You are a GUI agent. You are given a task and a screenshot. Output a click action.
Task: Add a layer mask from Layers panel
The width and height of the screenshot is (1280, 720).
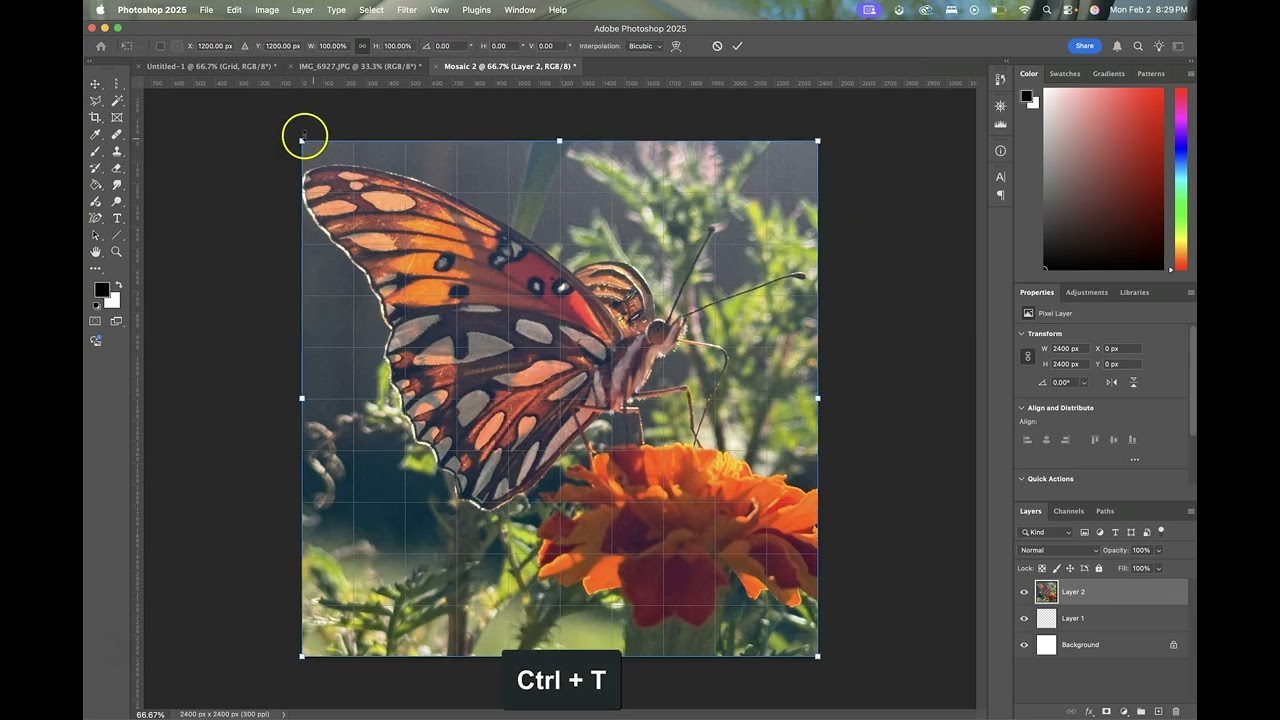point(1106,711)
